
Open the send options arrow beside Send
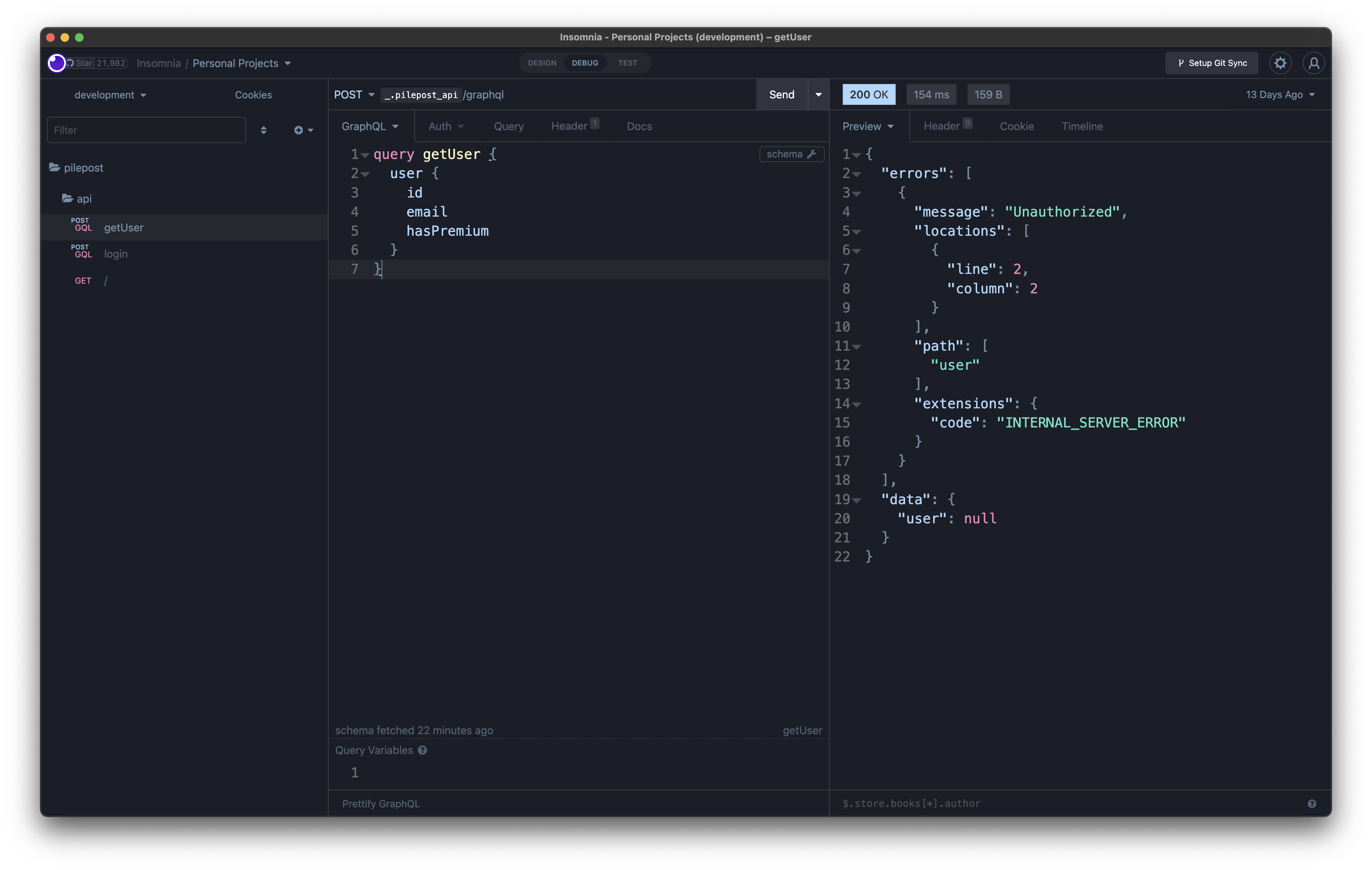818,95
